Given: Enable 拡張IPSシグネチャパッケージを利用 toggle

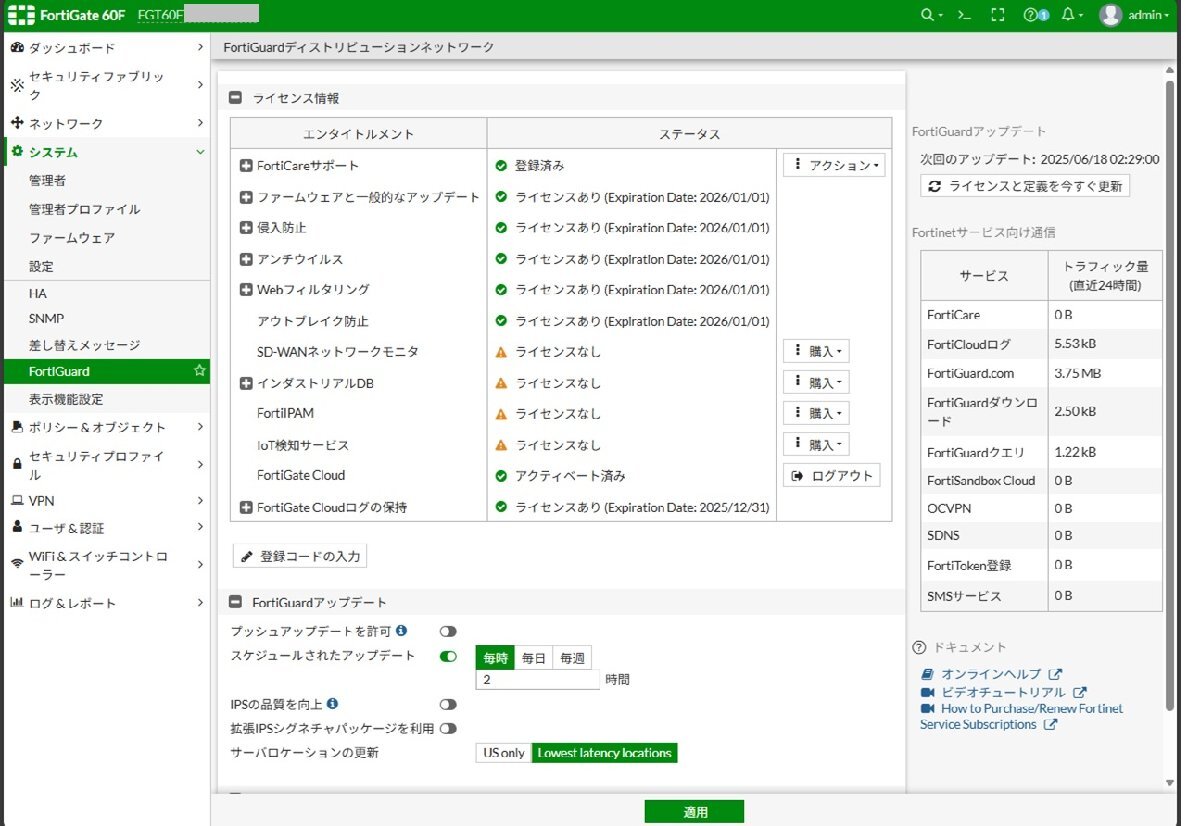Looking at the screenshot, I should pyautogui.click(x=447, y=729).
